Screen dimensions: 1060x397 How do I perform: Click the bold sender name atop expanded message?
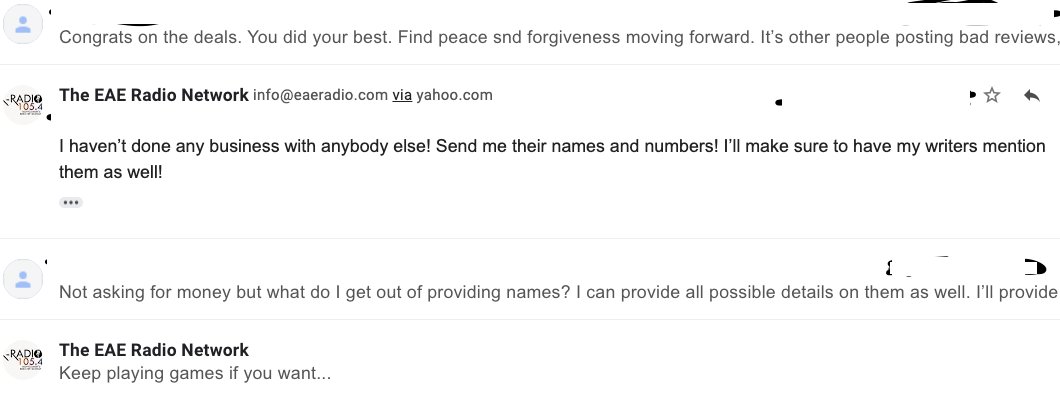pos(154,95)
